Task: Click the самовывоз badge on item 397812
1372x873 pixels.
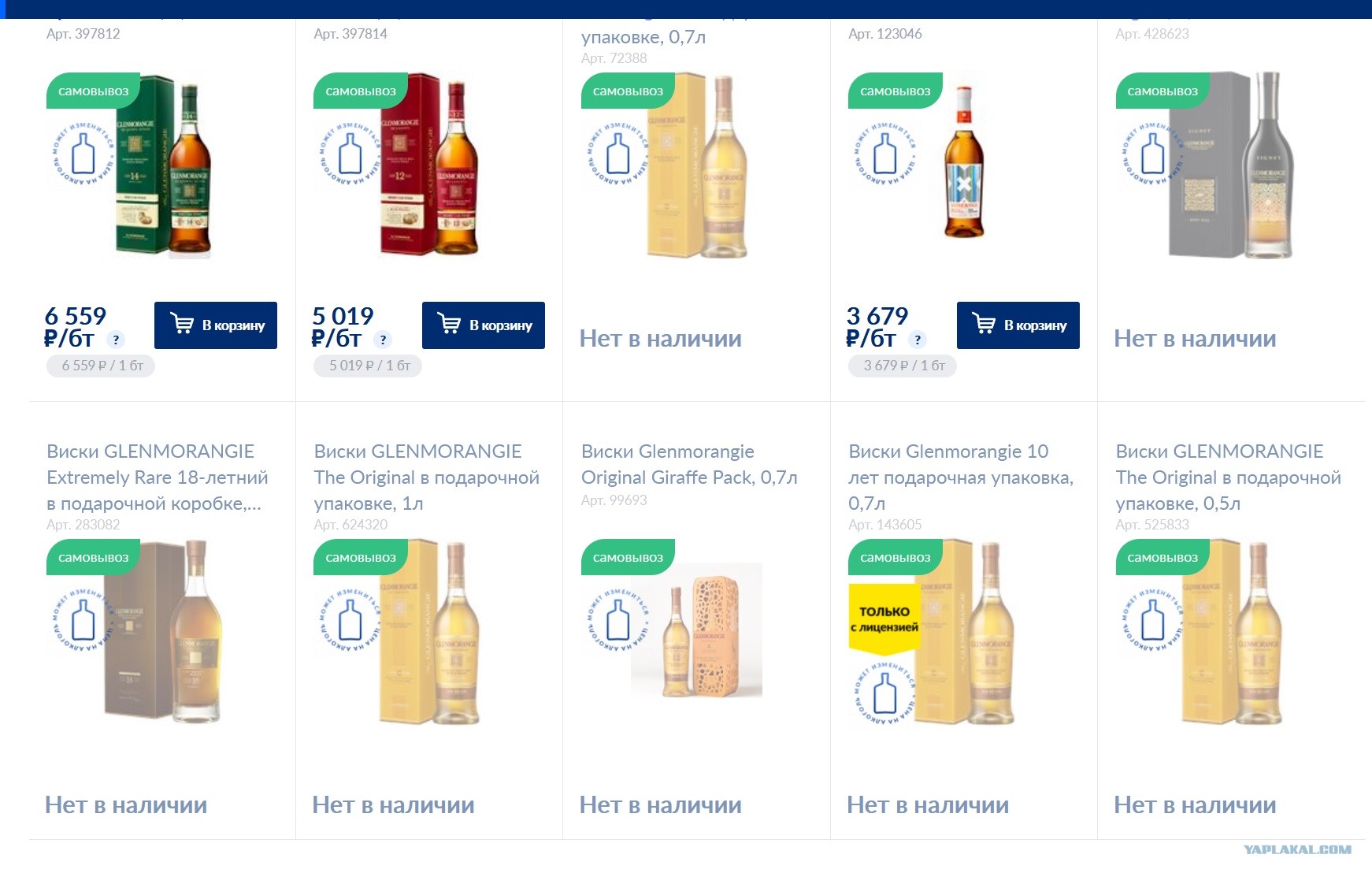Action: point(93,91)
